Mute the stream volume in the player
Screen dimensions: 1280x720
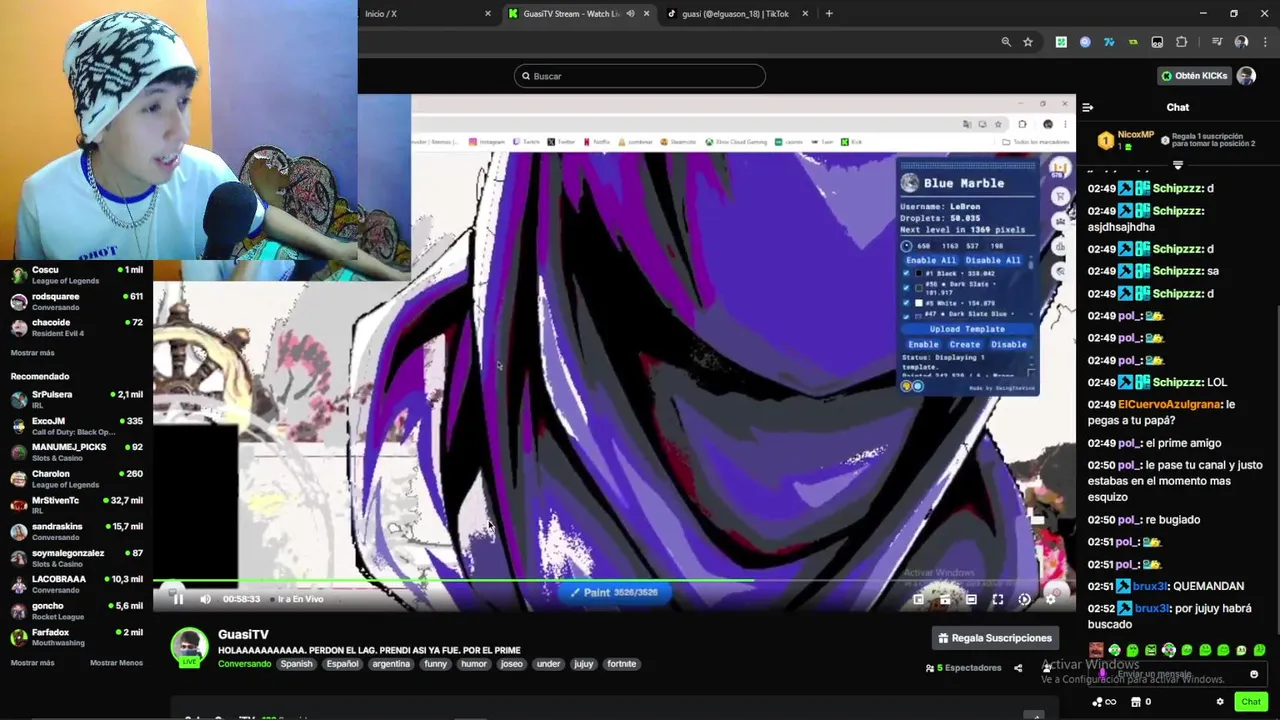[x=205, y=599]
